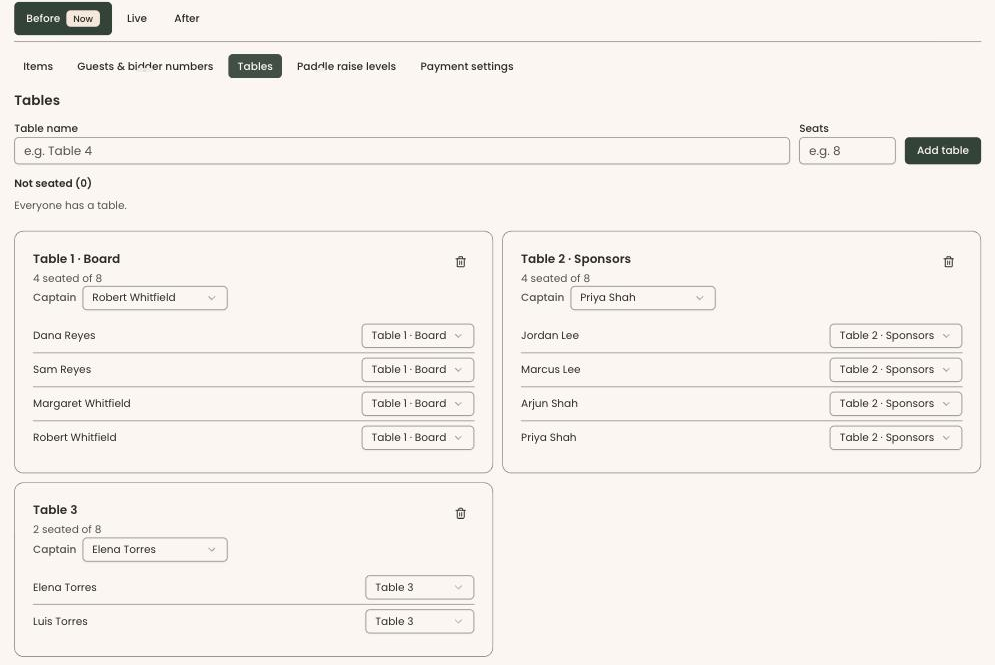
Task: Click the Marcus Lee guest name
Action: [551, 369]
